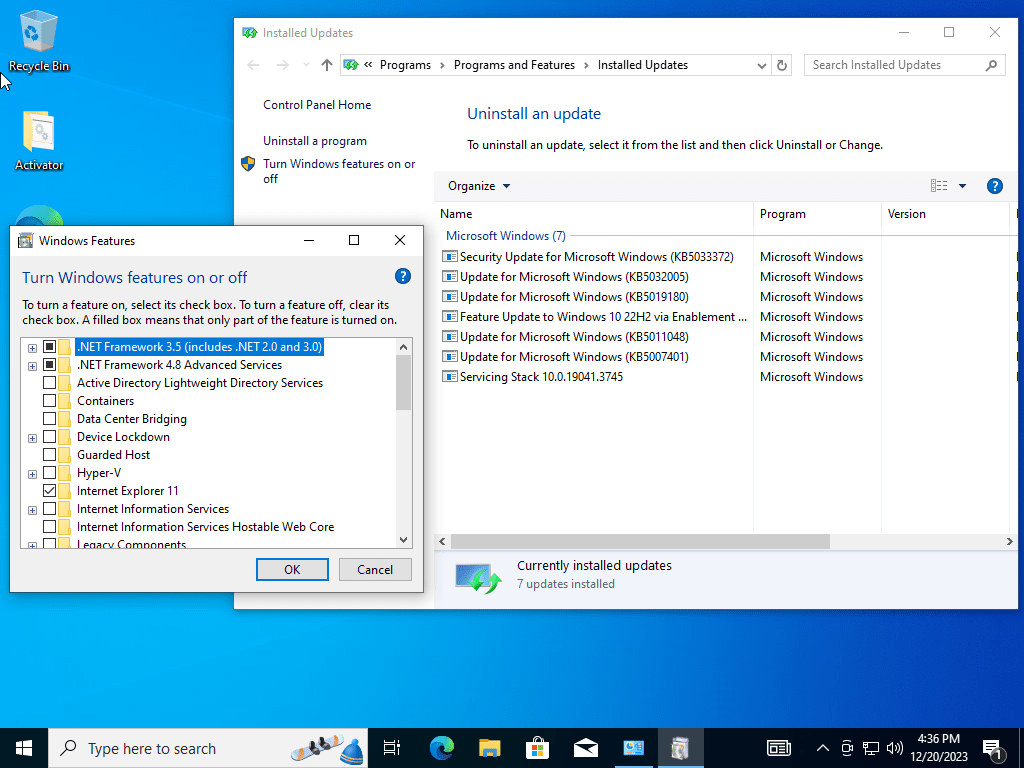Enable Active Directory Lightweight Directory Services
The image size is (1024, 768).
[50, 383]
